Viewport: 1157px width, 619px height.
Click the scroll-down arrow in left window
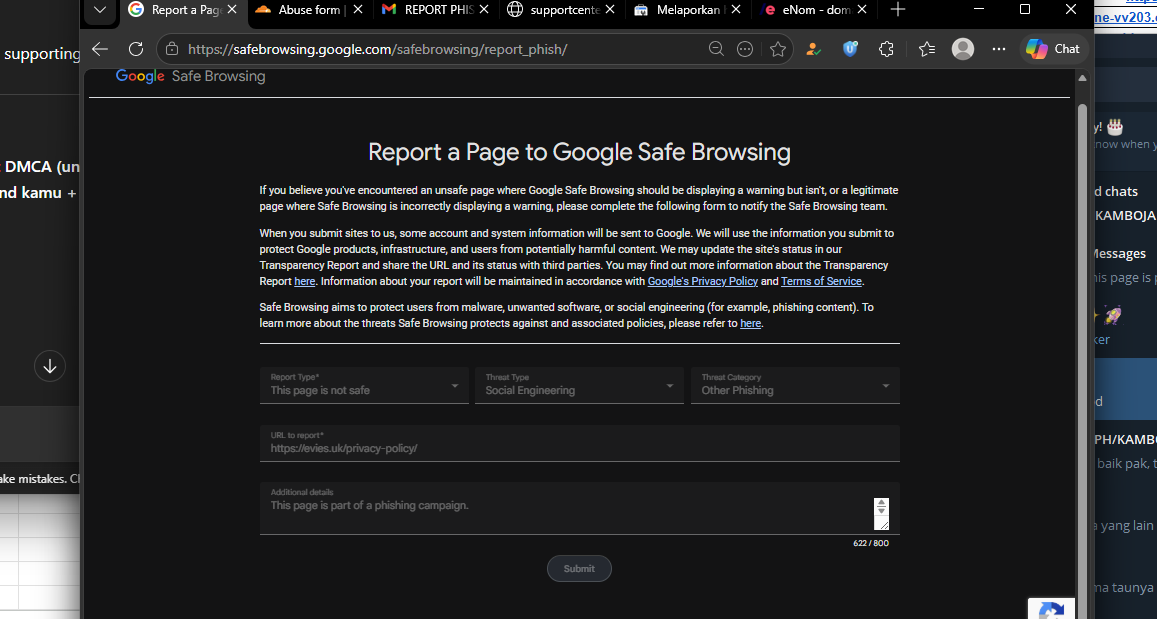point(50,366)
